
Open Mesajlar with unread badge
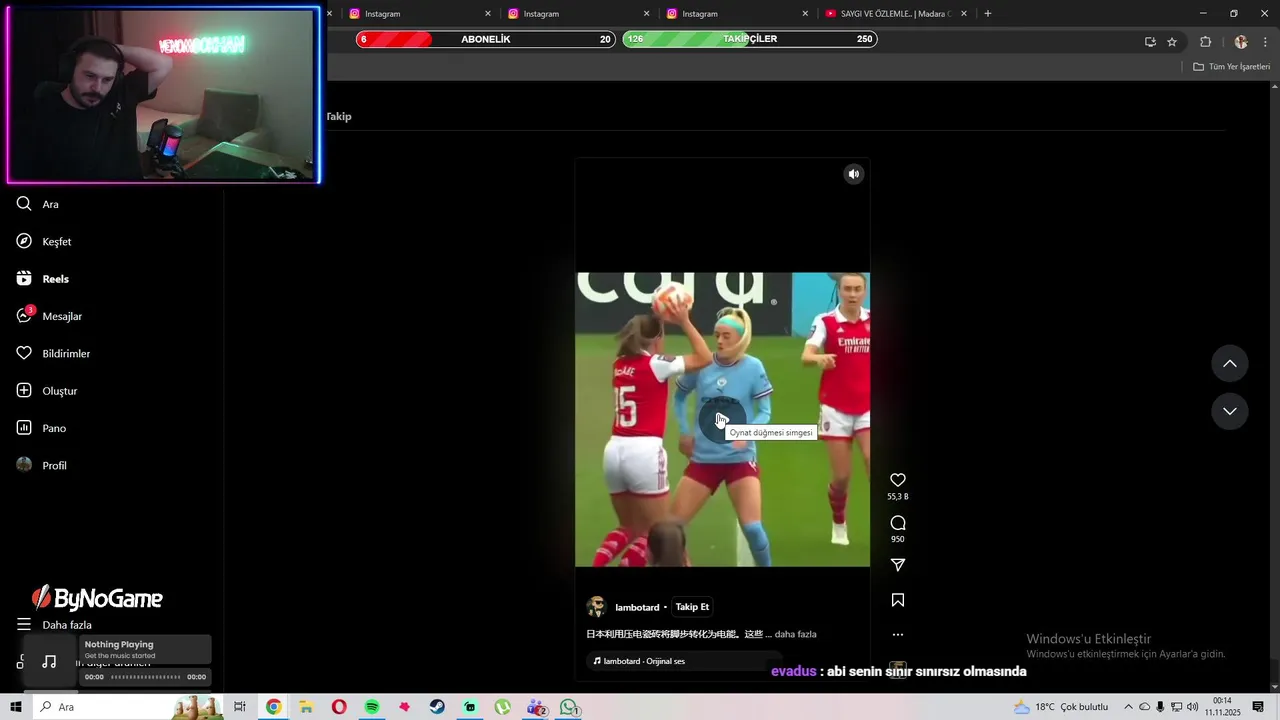[x=50, y=316]
